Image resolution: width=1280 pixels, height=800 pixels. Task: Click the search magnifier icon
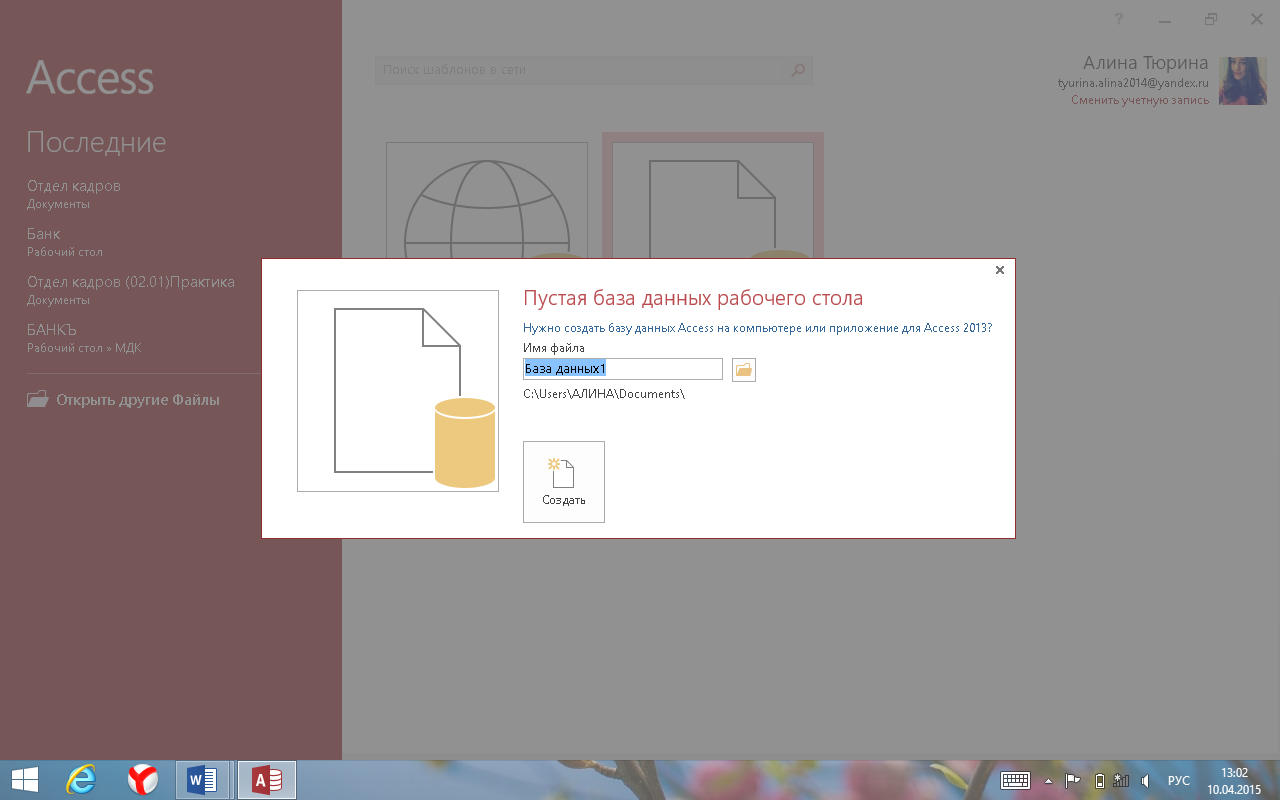(798, 70)
